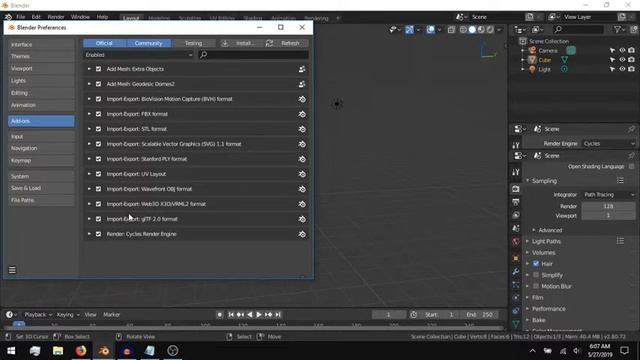640x360 pixels.
Task: Open the Output properties tab icon
Action: [x=516, y=202]
